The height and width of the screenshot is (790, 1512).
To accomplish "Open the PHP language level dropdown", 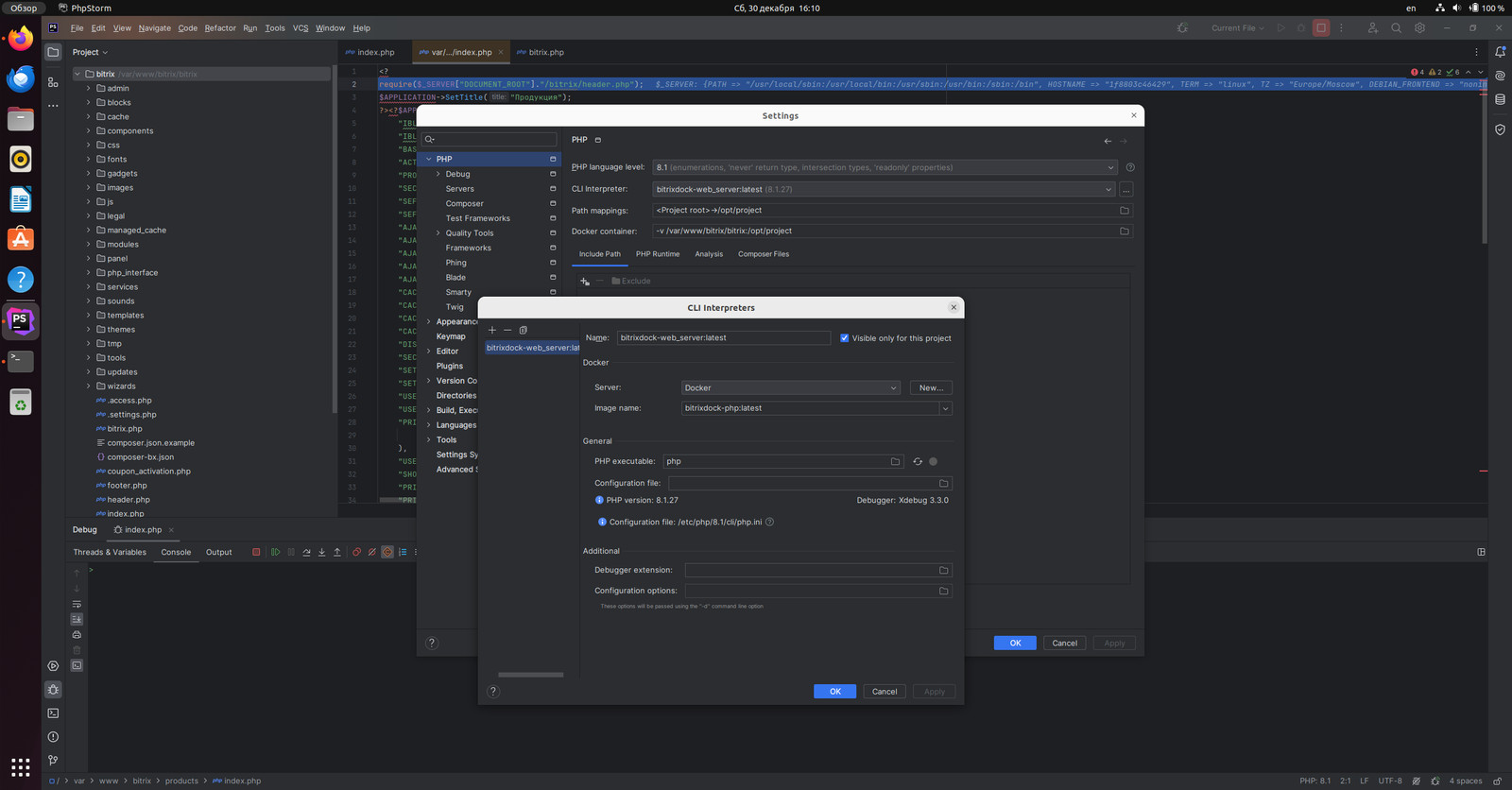I will tap(885, 167).
